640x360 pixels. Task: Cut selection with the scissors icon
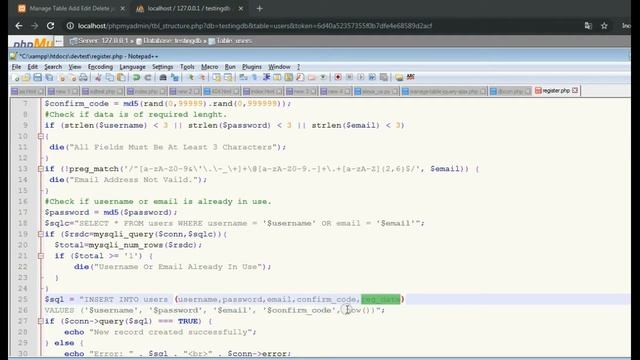pyautogui.click(x=98, y=77)
